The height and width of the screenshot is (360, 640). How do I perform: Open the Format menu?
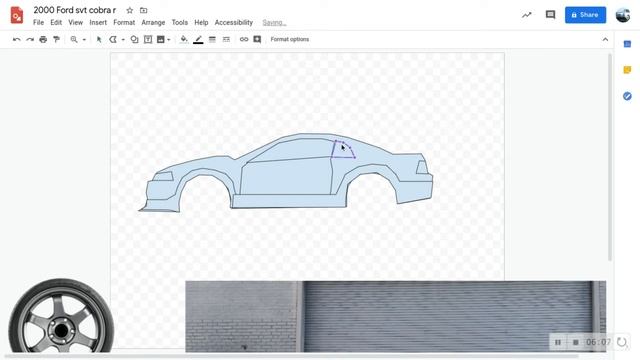[124, 22]
